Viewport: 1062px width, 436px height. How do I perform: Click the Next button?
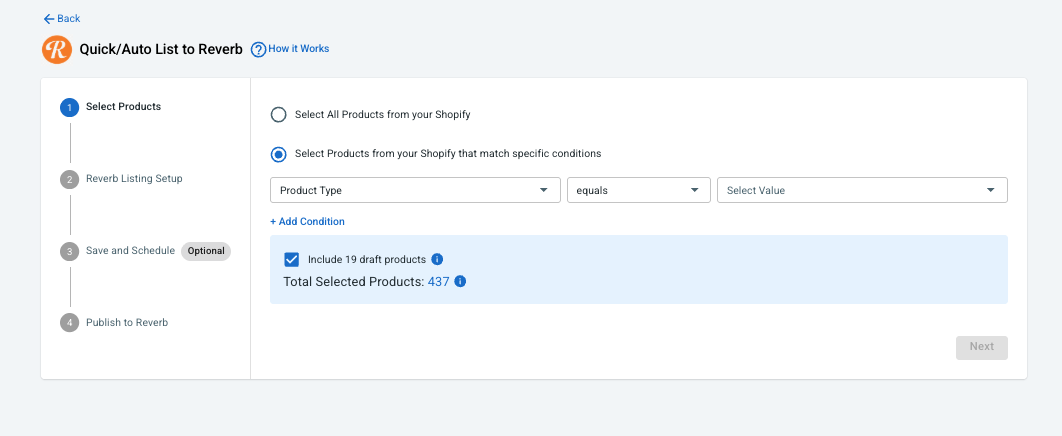[x=981, y=347]
